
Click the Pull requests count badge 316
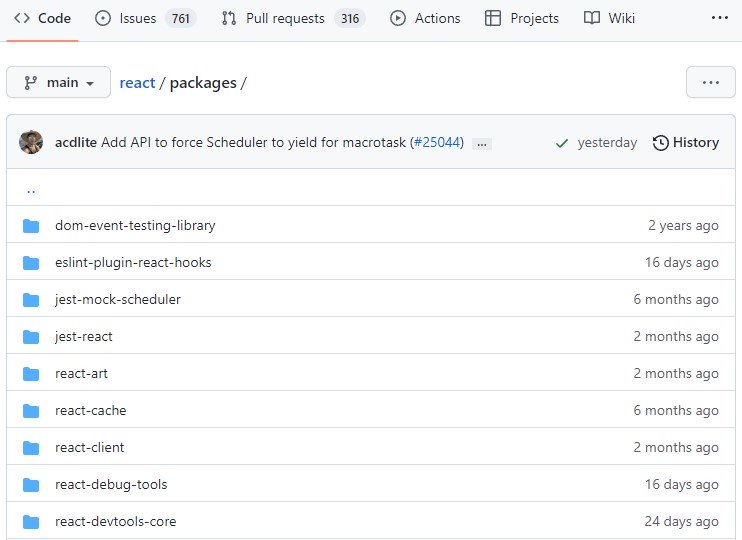coord(350,18)
